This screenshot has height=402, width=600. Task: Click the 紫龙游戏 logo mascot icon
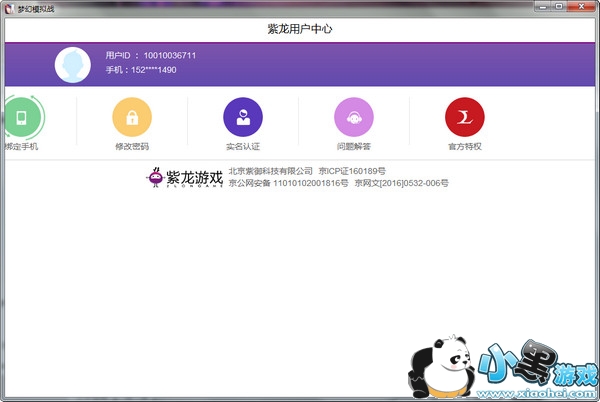[x=155, y=178]
